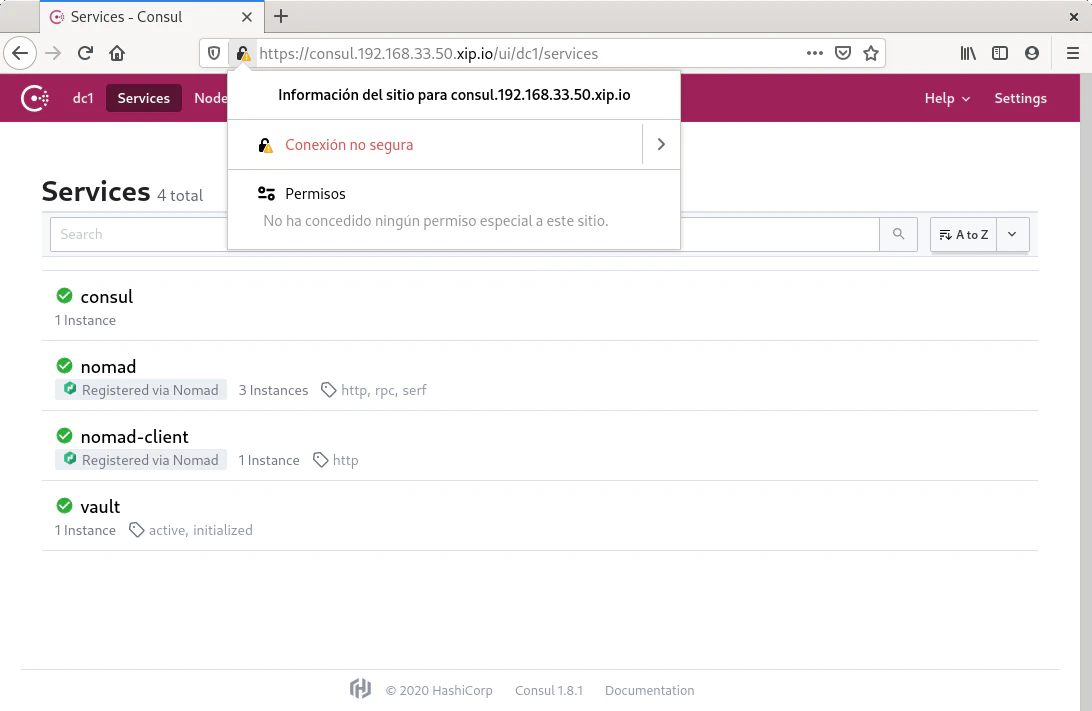The width and height of the screenshot is (1092, 711).
Task: Click the Documentation footer link
Action: pos(649,690)
